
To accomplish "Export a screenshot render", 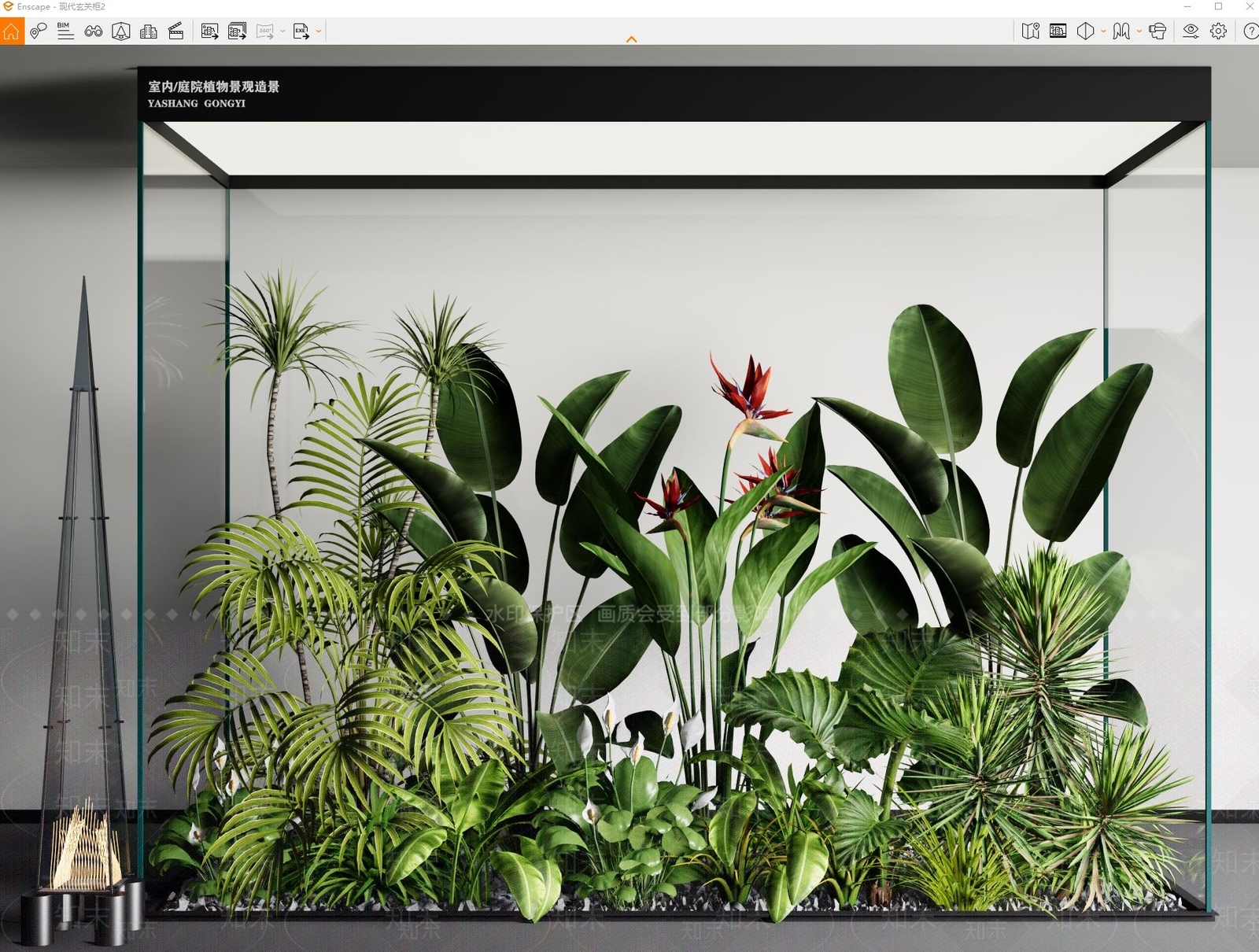I will (x=210, y=31).
